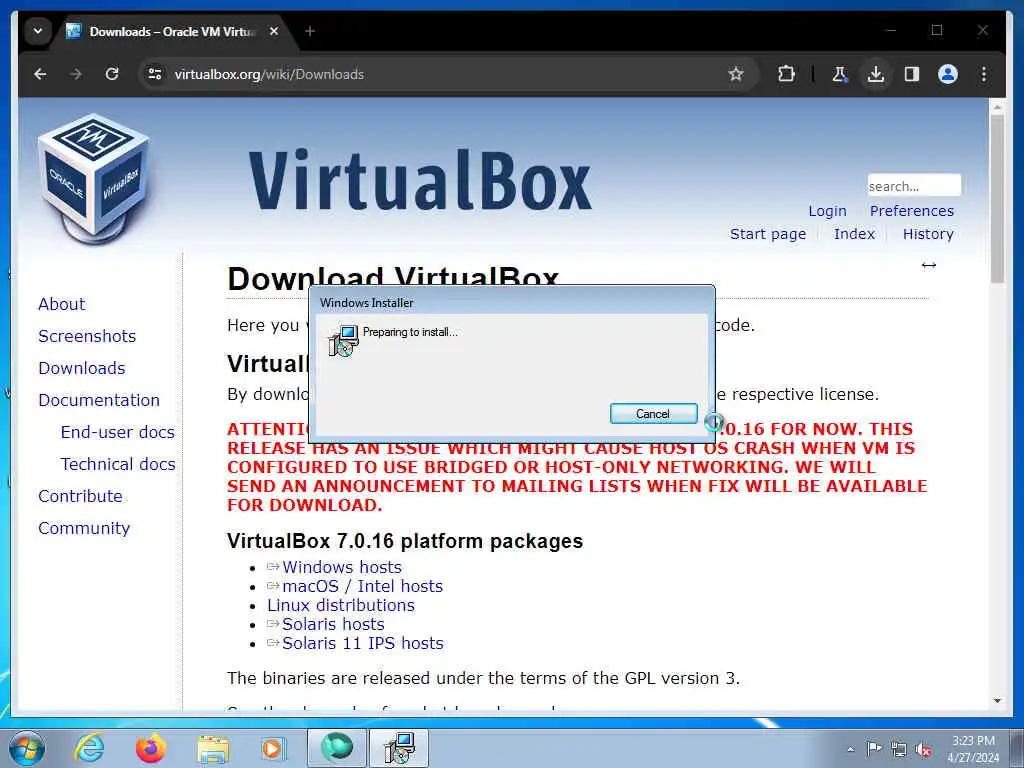The image size is (1024, 768).
Task: Open a new tab with plus button
Action: click(310, 31)
